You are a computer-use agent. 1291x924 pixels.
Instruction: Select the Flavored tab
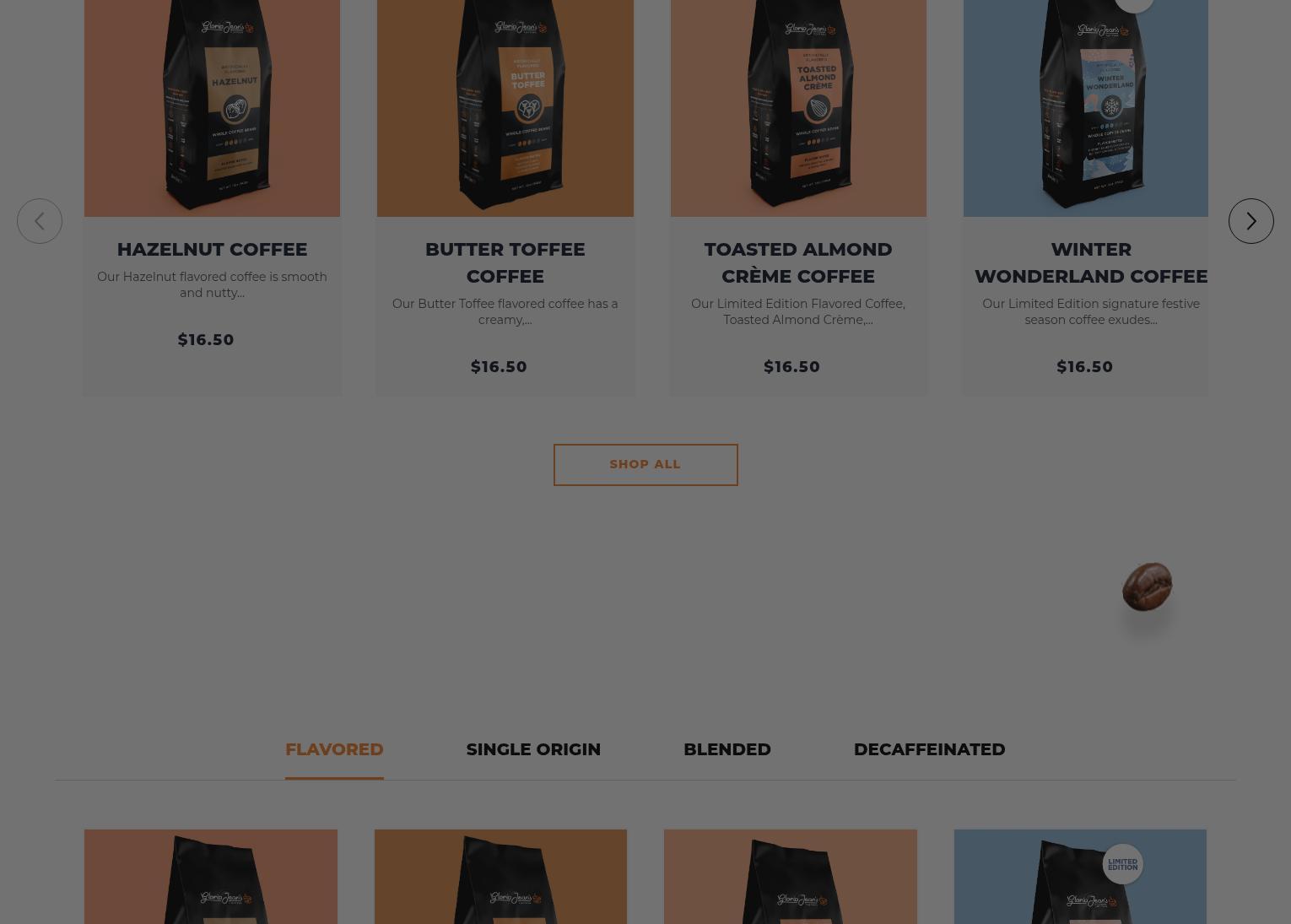click(334, 749)
